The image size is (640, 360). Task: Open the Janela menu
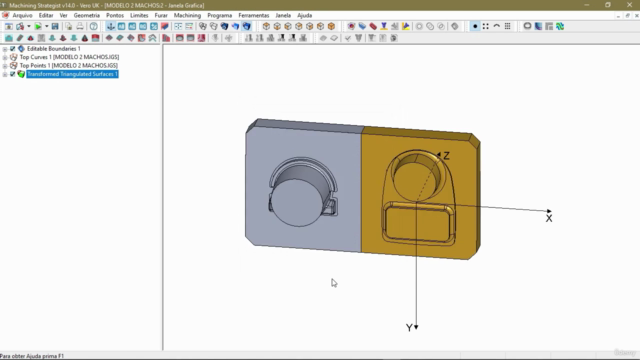click(283, 15)
